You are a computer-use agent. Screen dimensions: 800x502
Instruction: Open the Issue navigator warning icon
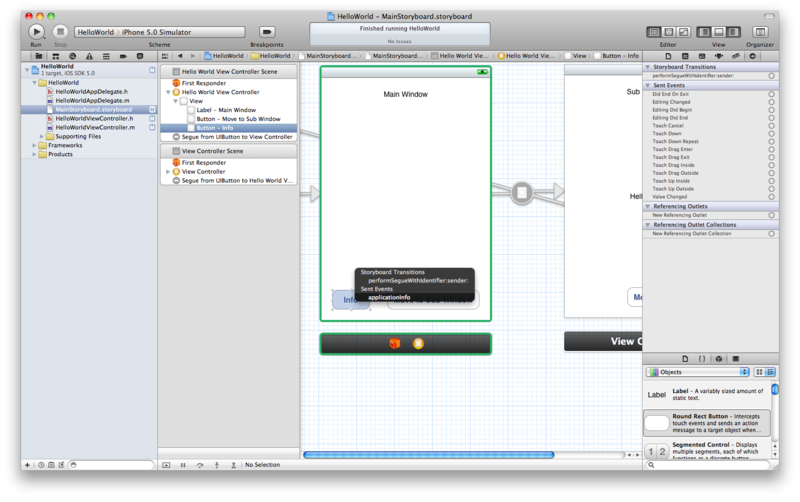click(x=89, y=56)
